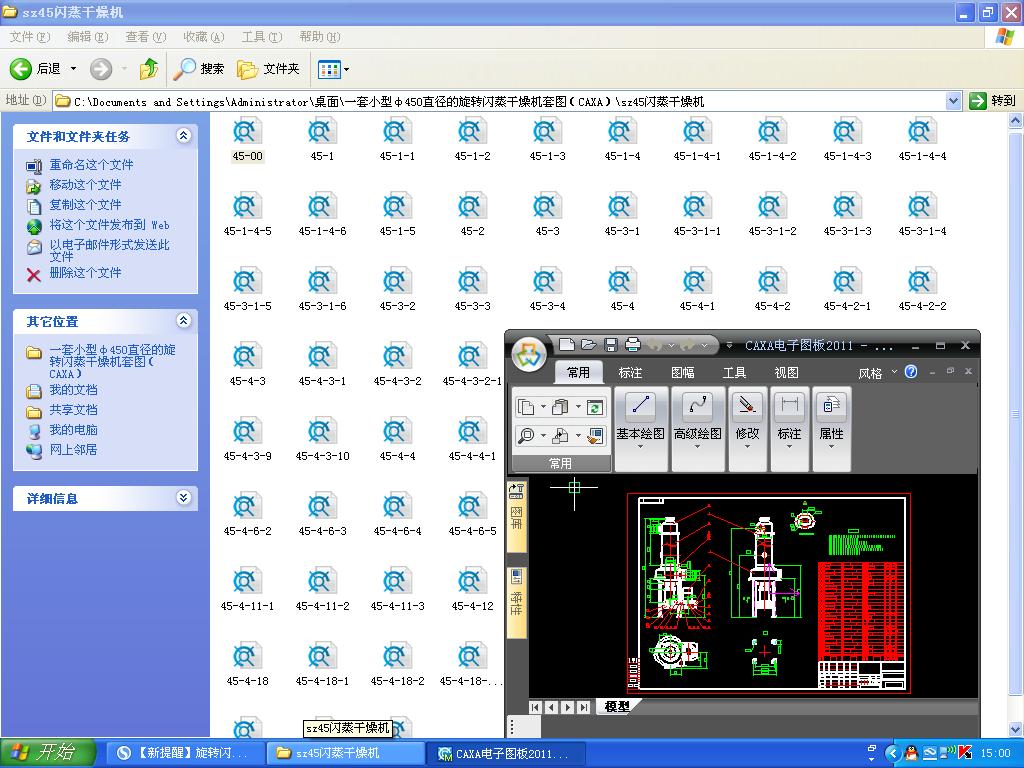Screen dimensions: 1024x768
Task: Select the spline tool above 高级绘图
Action: pyautogui.click(x=697, y=406)
